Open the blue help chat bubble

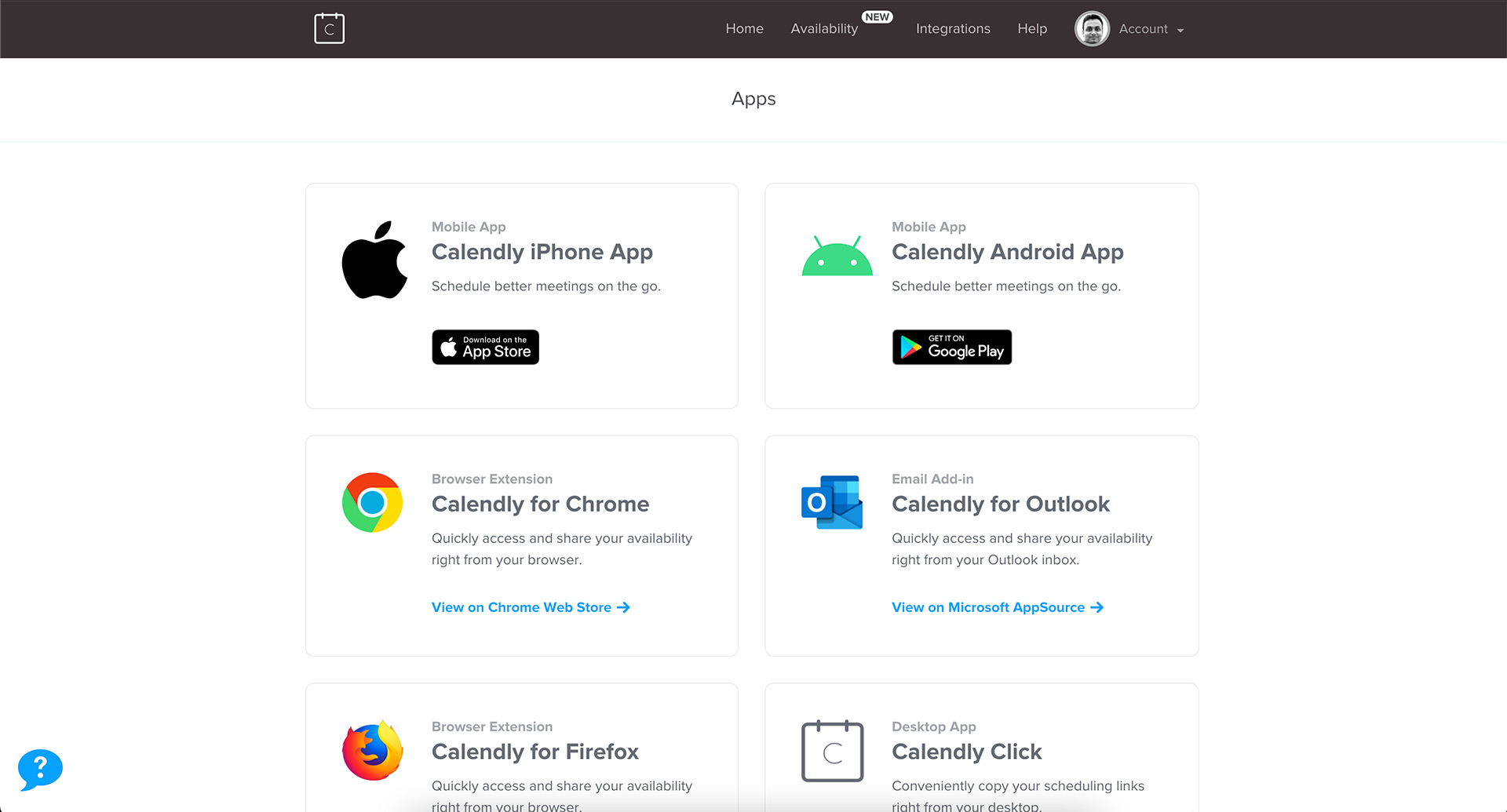click(x=40, y=769)
